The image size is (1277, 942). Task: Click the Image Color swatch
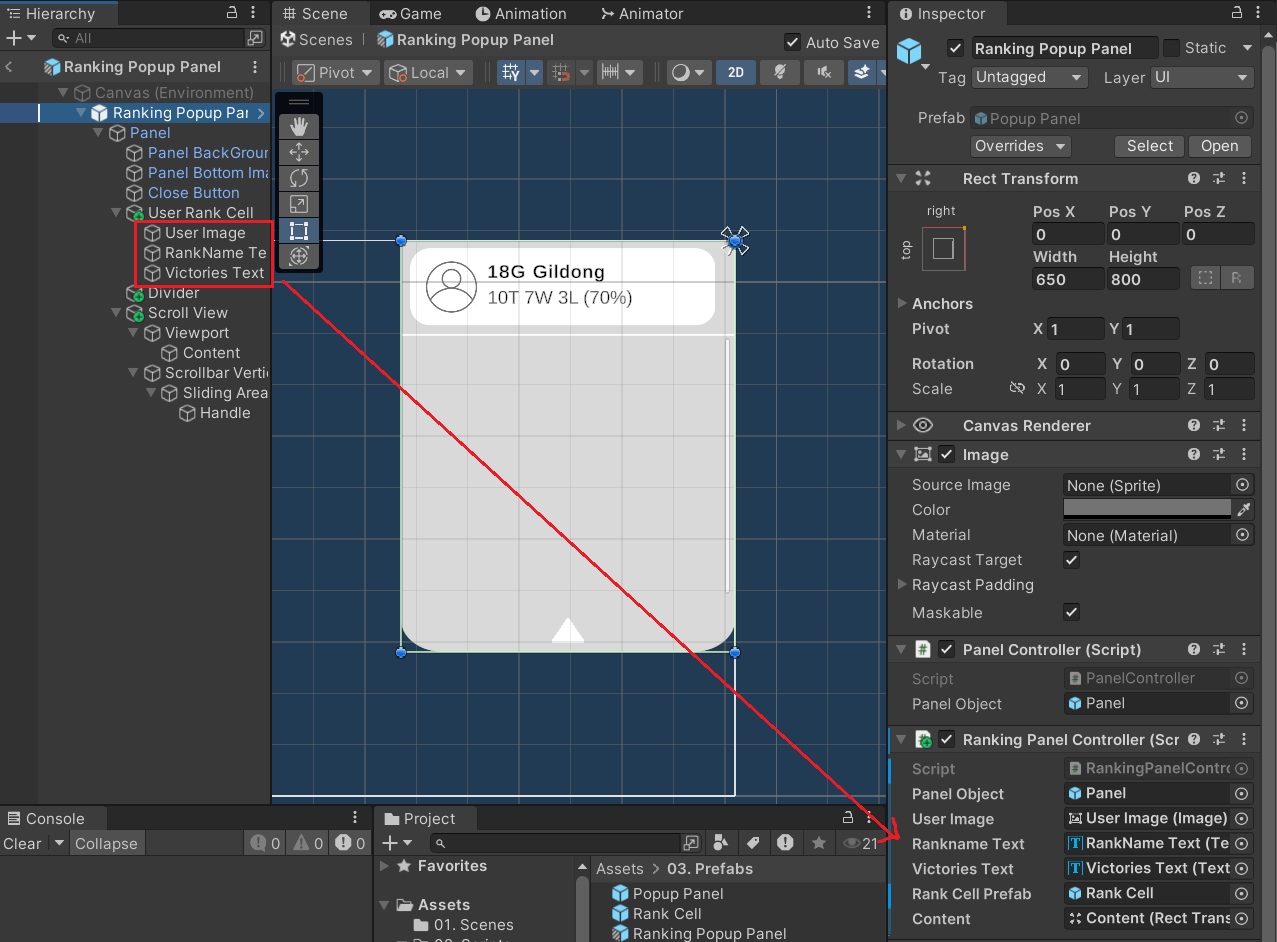point(1147,509)
